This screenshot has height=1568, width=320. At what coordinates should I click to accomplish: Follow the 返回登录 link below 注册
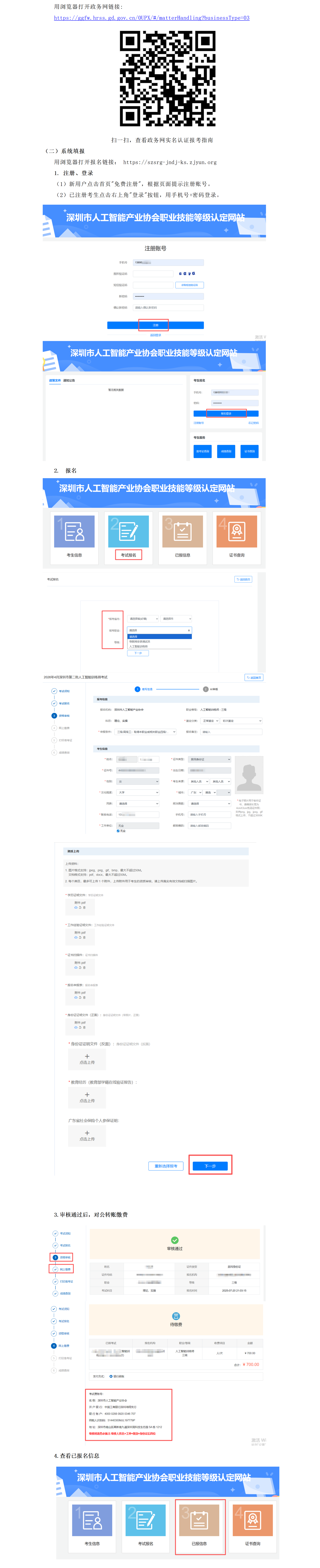pyautogui.click(x=155, y=335)
